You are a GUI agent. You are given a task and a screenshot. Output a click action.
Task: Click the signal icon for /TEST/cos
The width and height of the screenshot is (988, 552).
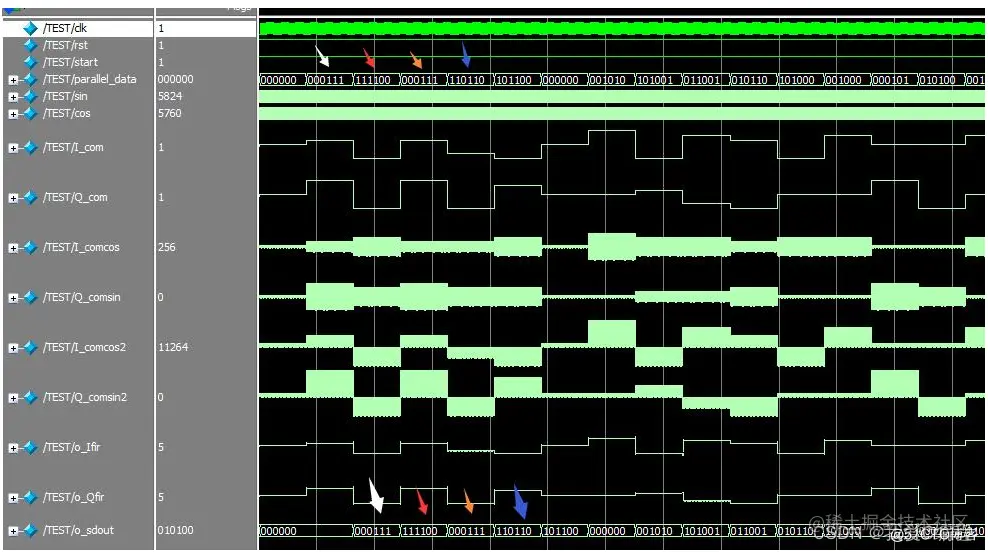pos(30,113)
